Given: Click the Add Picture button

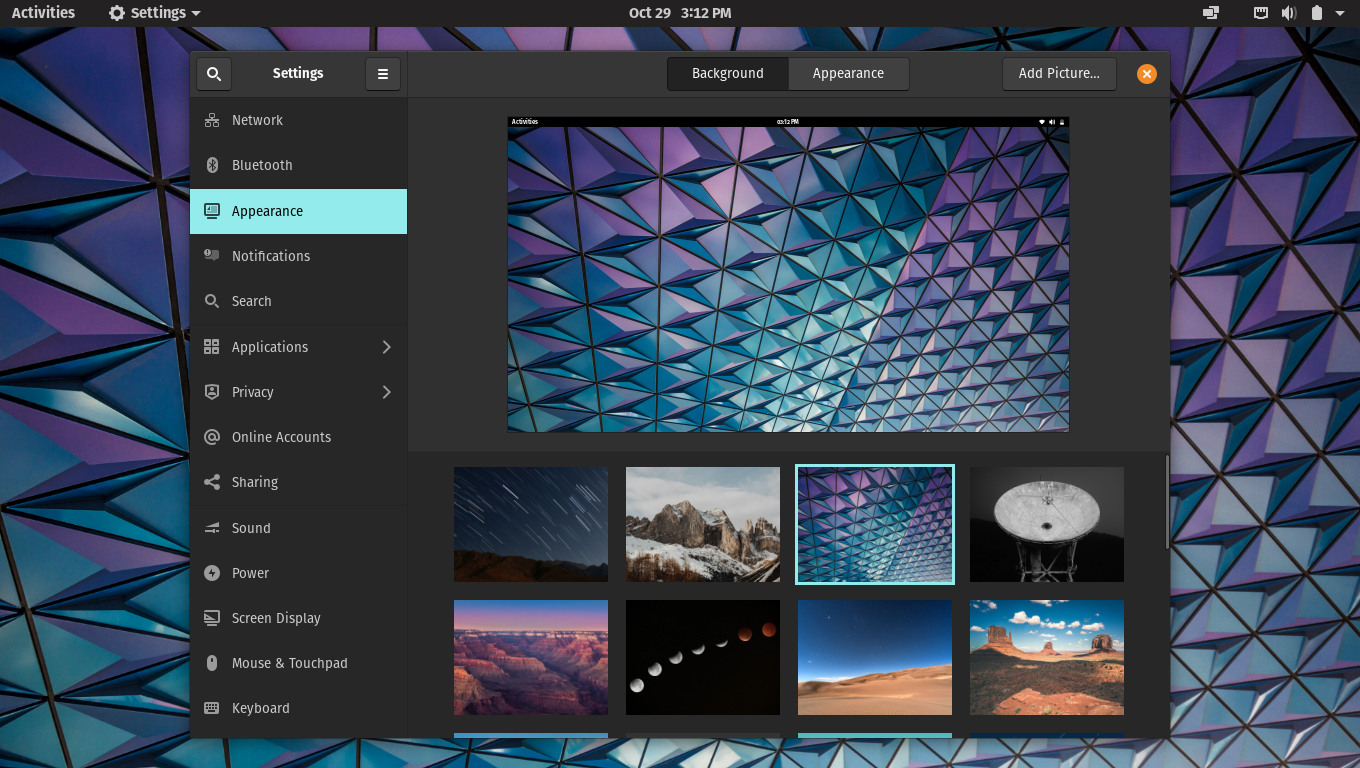Looking at the screenshot, I should tap(1059, 74).
